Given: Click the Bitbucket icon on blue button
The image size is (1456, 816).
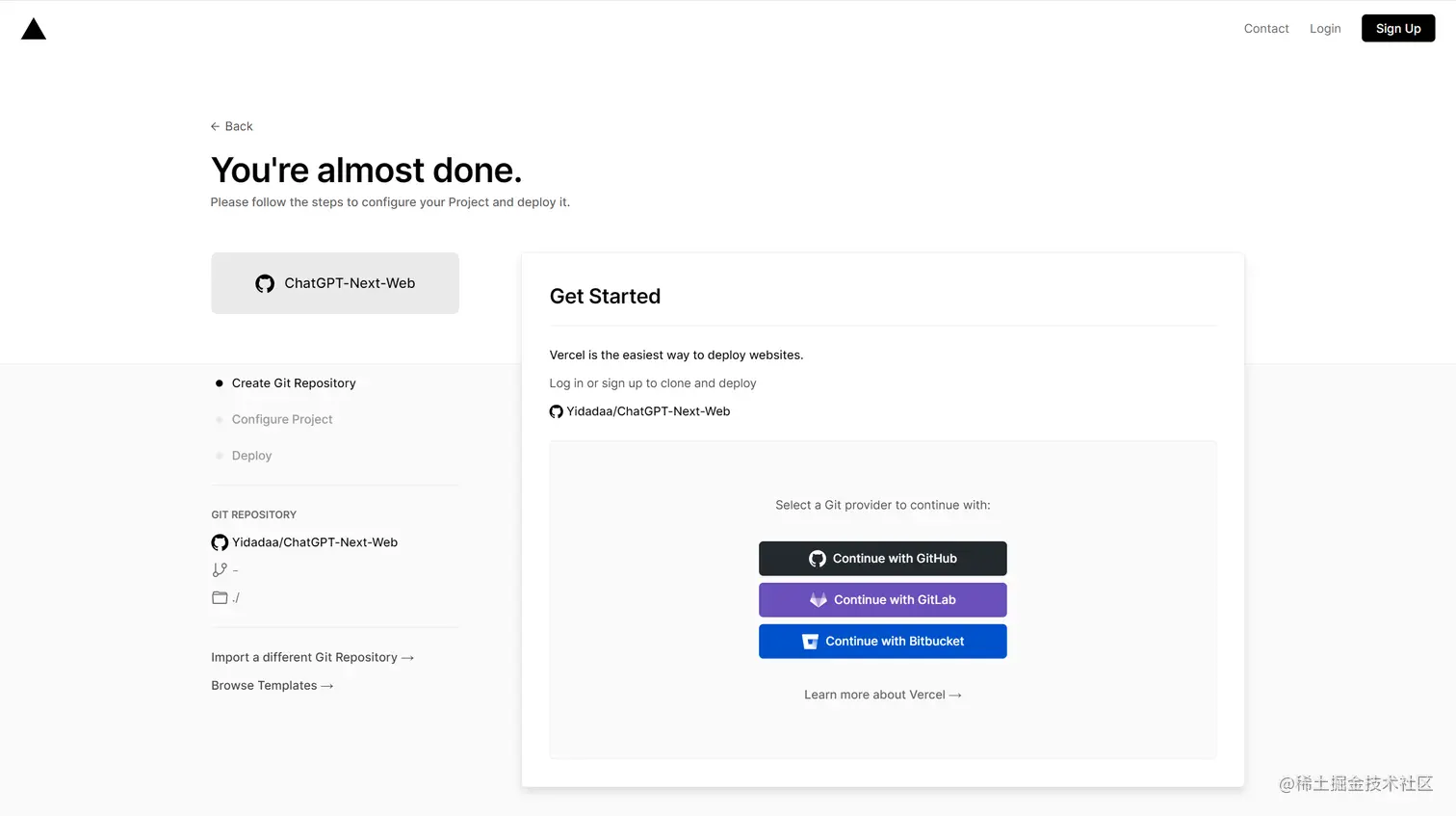Looking at the screenshot, I should click(x=810, y=642).
